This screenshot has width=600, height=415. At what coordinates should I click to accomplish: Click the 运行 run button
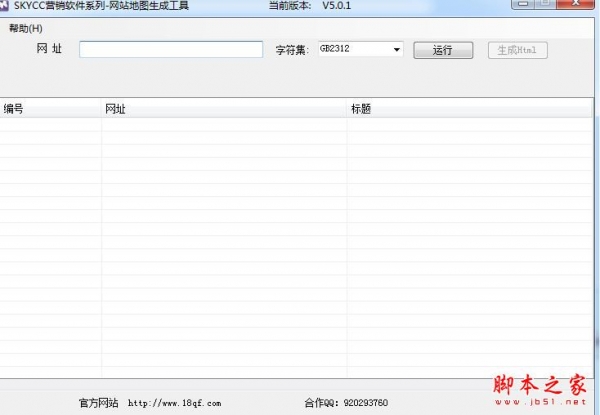(x=443, y=50)
